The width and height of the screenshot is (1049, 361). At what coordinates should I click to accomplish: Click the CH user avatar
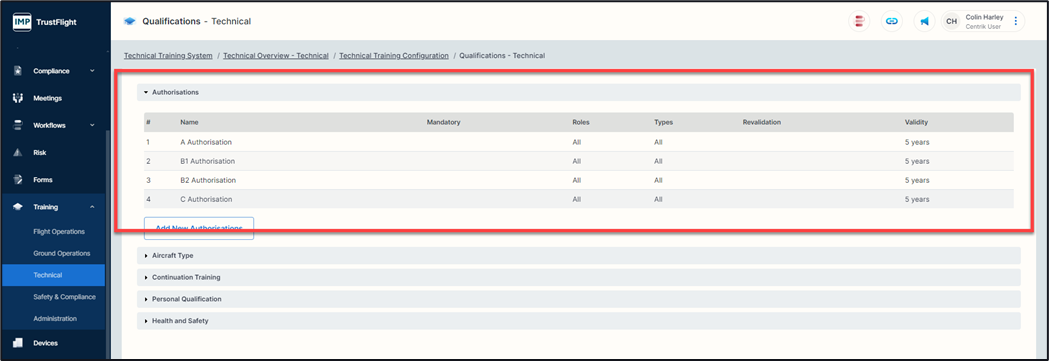(951, 21)
